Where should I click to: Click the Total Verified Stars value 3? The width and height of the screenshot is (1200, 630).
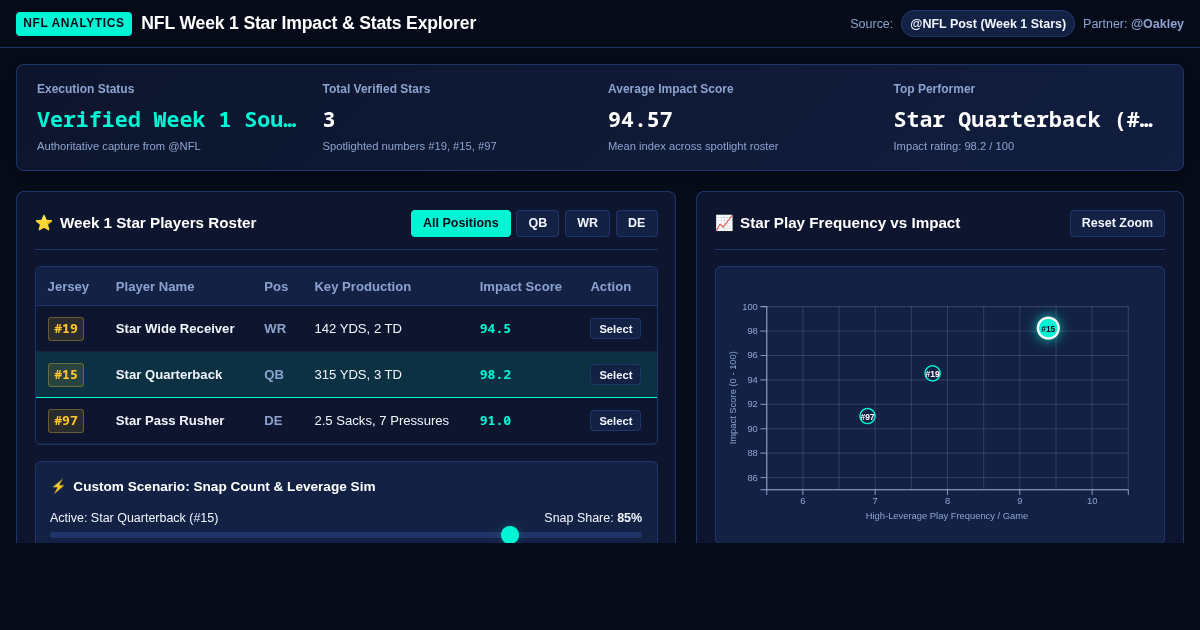tap(329, 120)
